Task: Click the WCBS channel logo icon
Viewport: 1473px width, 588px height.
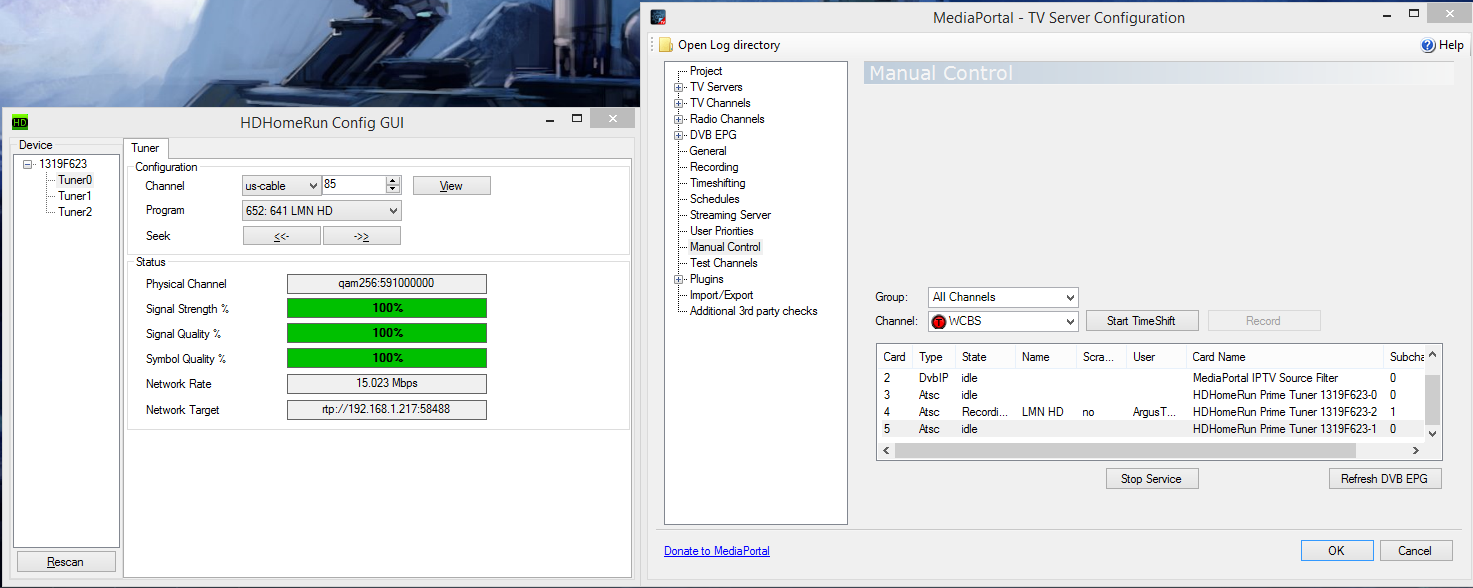Action: 939,321
